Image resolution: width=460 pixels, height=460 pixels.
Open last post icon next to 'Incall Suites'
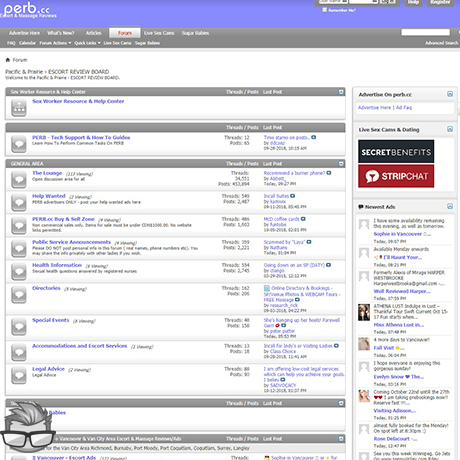point(292,196)
